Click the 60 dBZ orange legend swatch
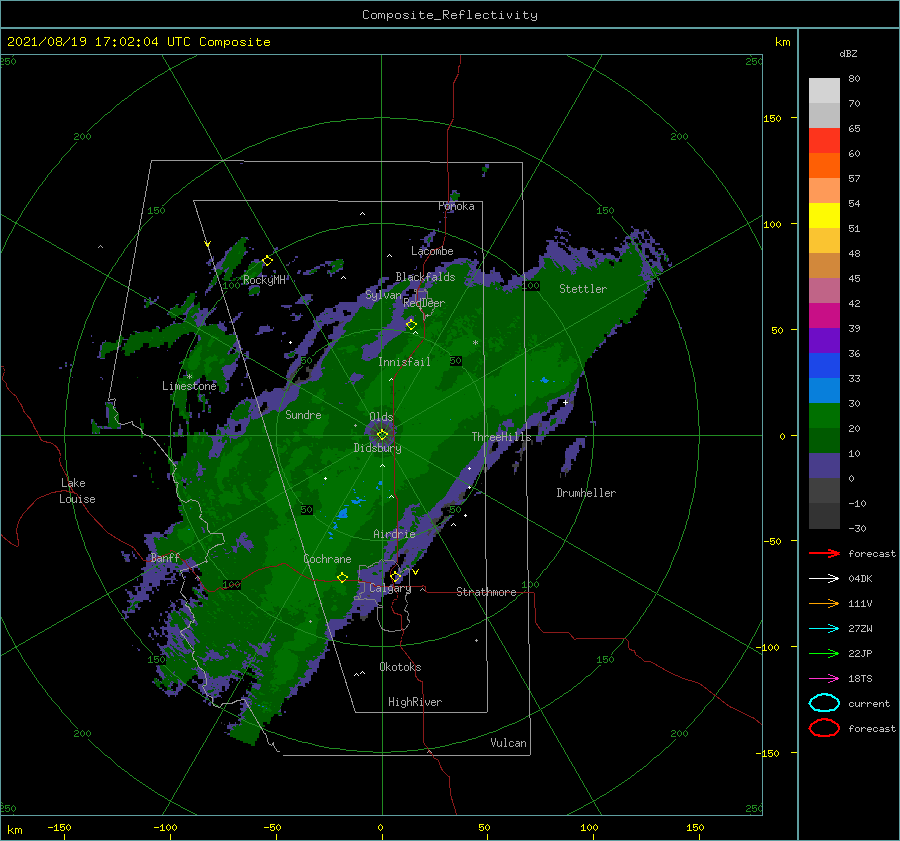This screenshot has width=900, height=841. pos(824,165)
